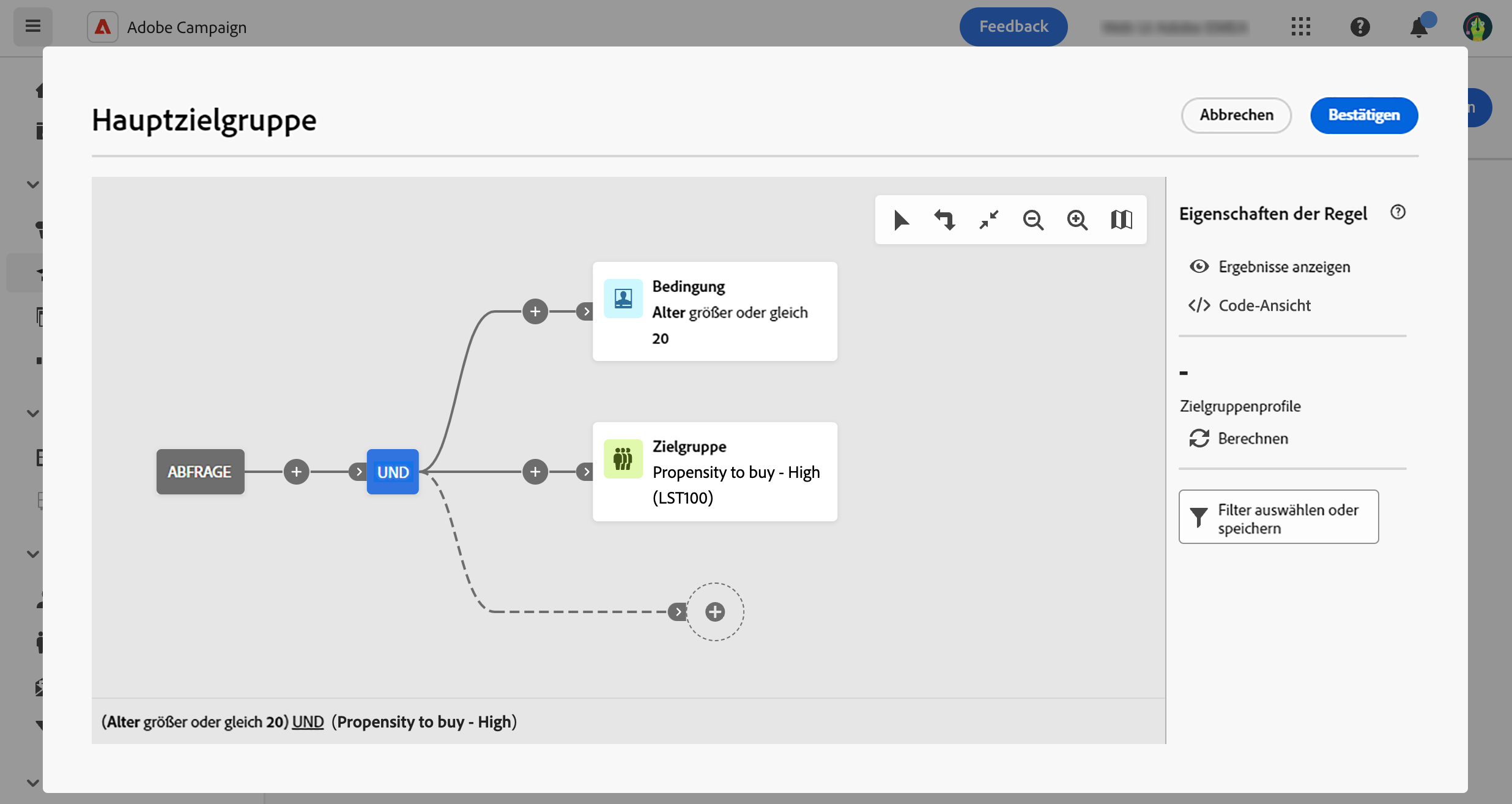This screenshot has width=1512, height=804.
Task: Click the undo/rotate arrows canvas tool
Action: [944, 220]
